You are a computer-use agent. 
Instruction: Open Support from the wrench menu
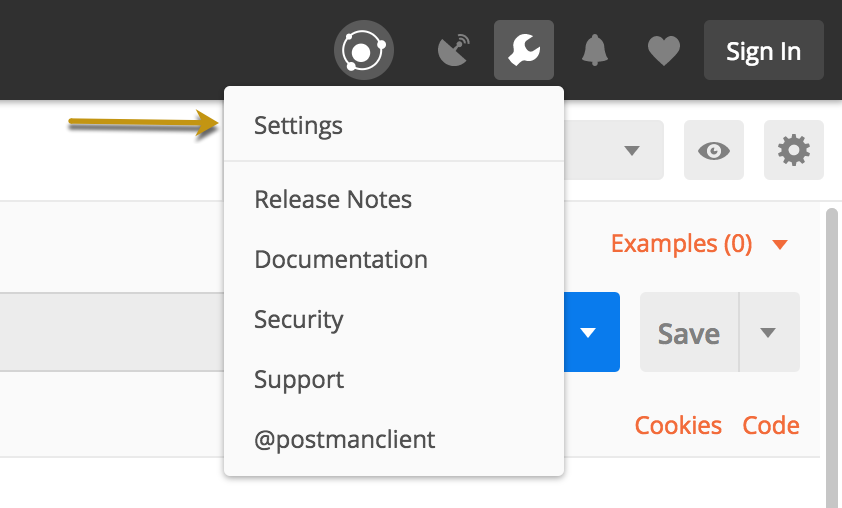(x=299, y=379)
